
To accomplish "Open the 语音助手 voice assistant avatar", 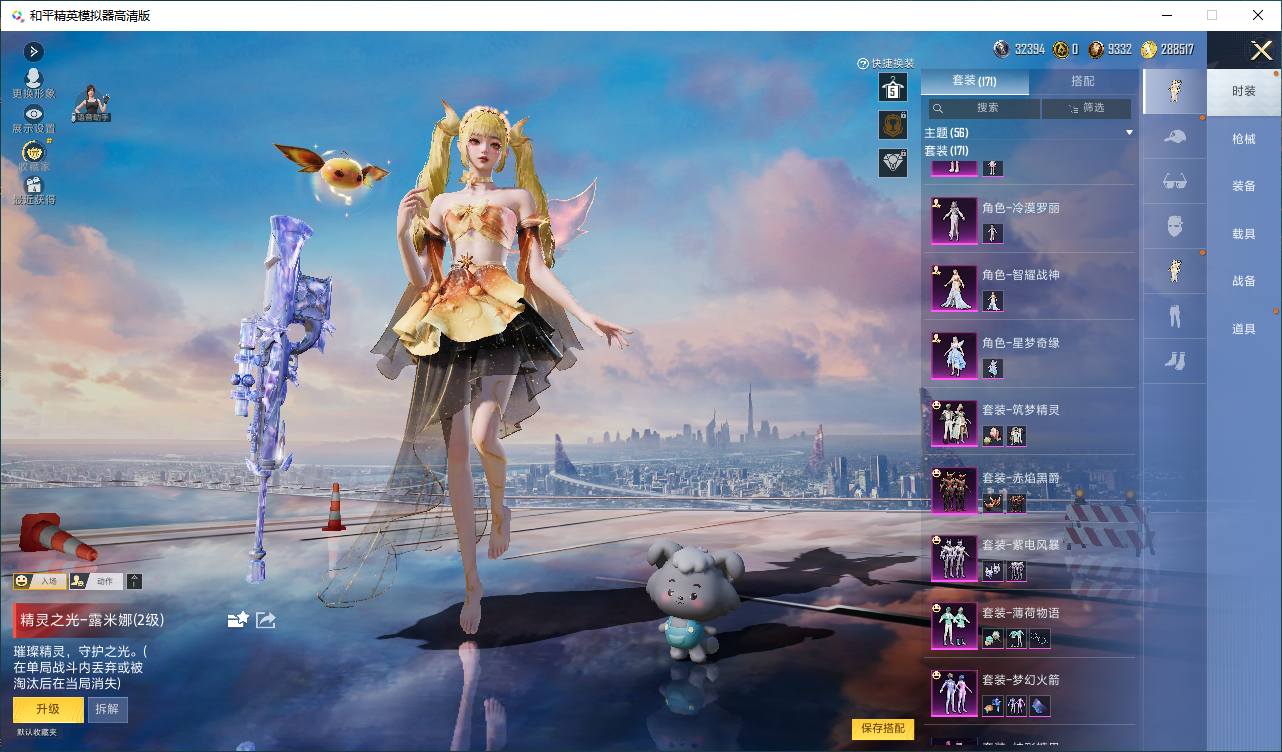I will (92, 103).
